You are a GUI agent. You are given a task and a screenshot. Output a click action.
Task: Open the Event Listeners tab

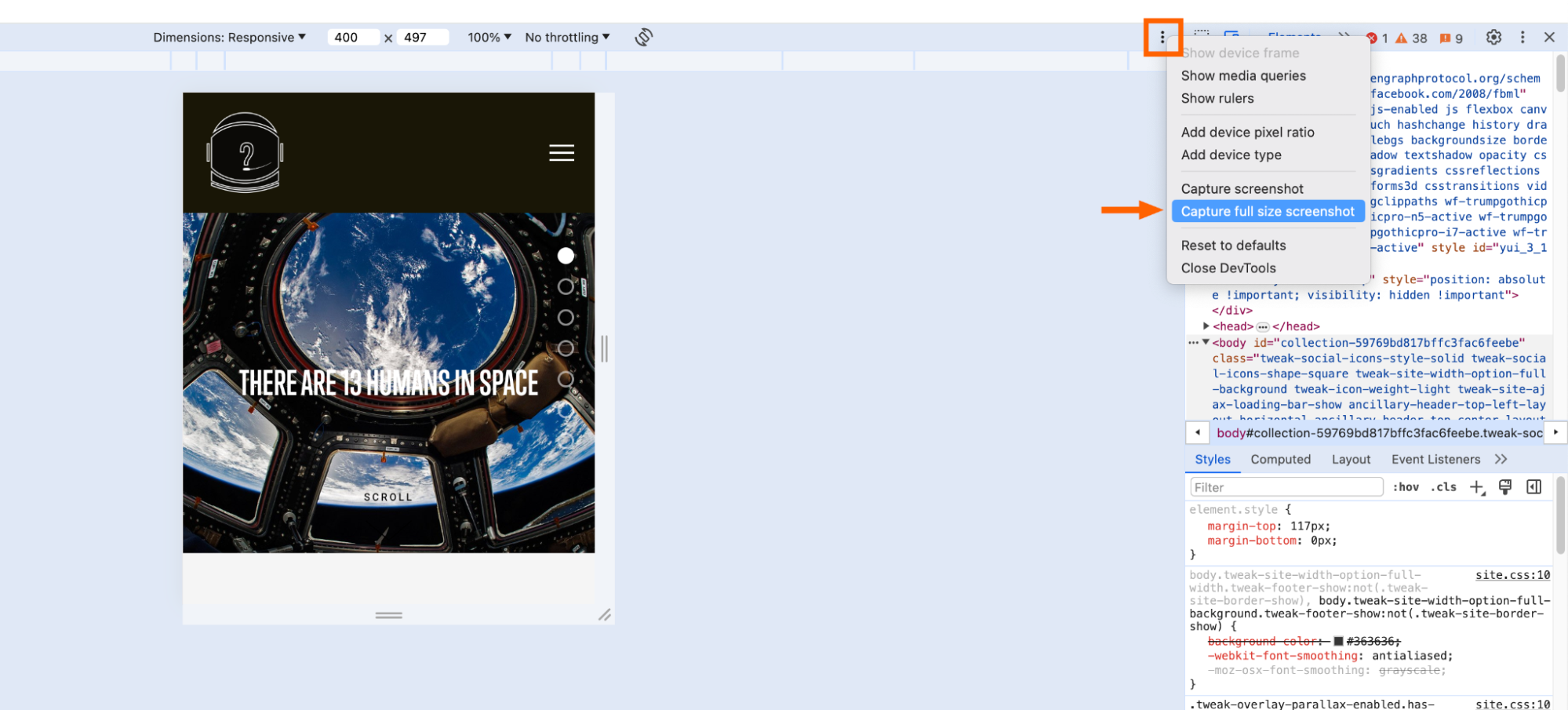pyautogui.click(x=1435, y=459)
